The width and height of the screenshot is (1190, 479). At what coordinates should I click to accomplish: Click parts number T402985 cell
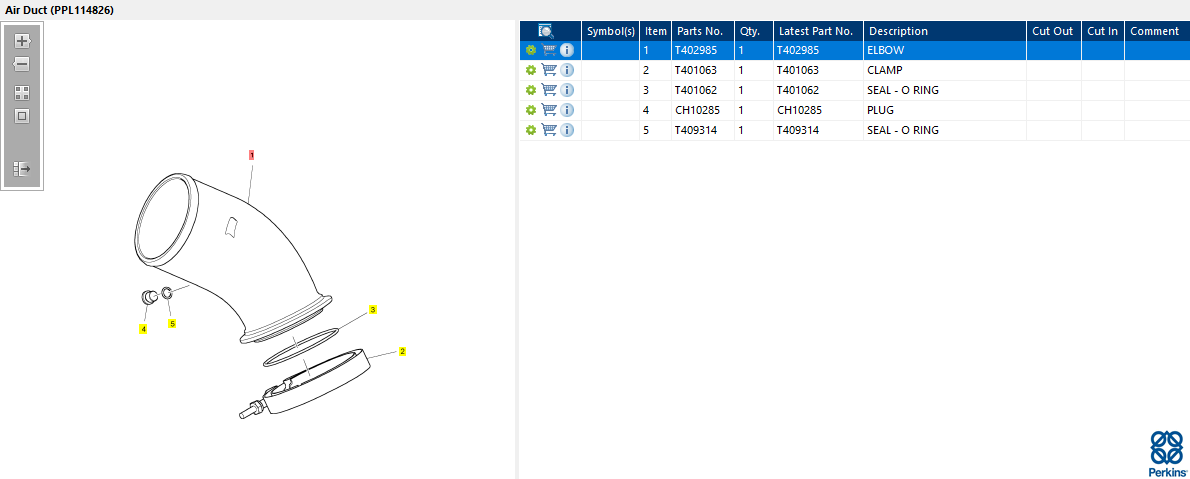[x=703, y=50]
